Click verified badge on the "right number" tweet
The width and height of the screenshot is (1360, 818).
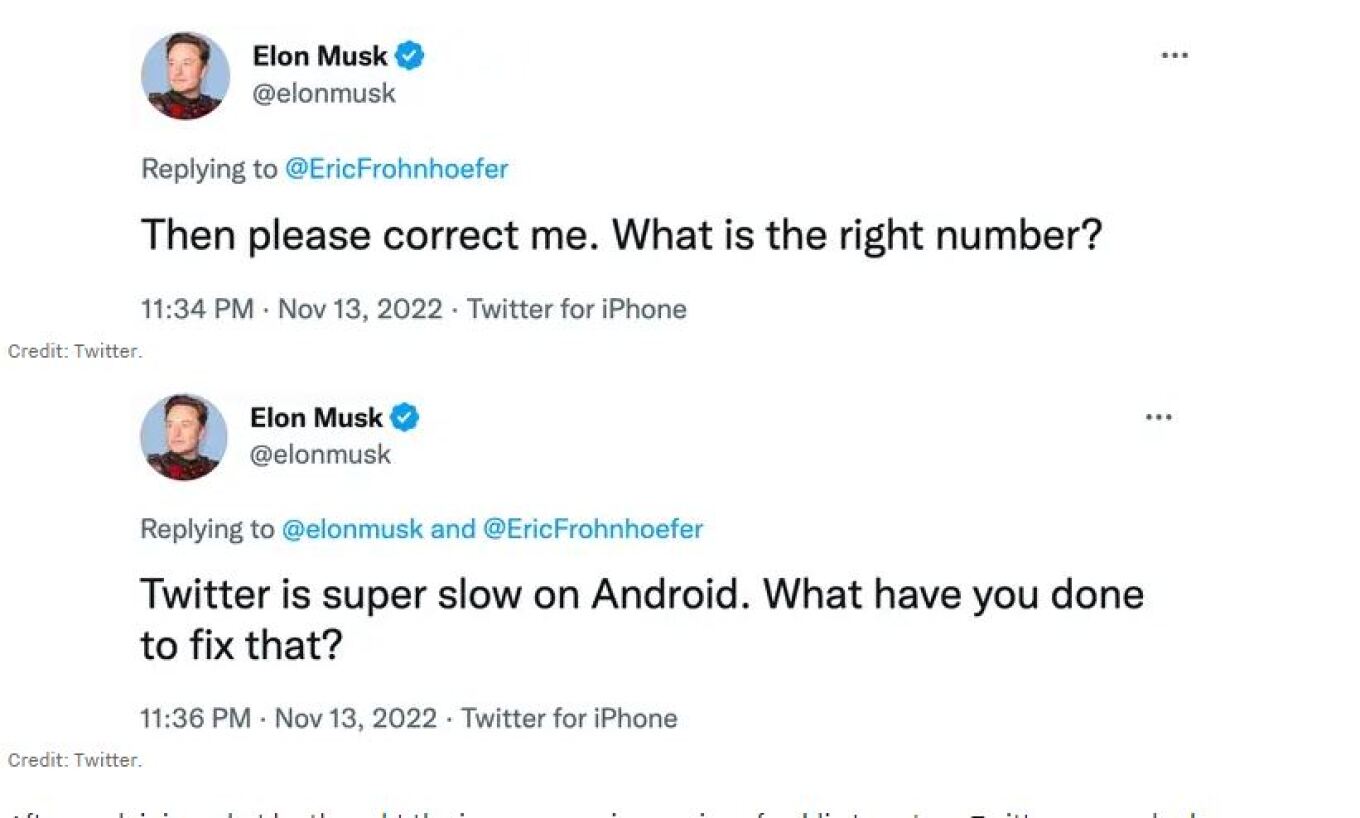click(x=409, y=57)
